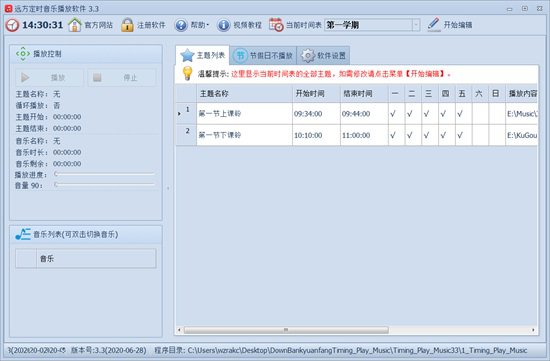This screenshot has width=550, height=361.
Task: Click the 10:10:00 start time cell
Action: tap(316, 135)
